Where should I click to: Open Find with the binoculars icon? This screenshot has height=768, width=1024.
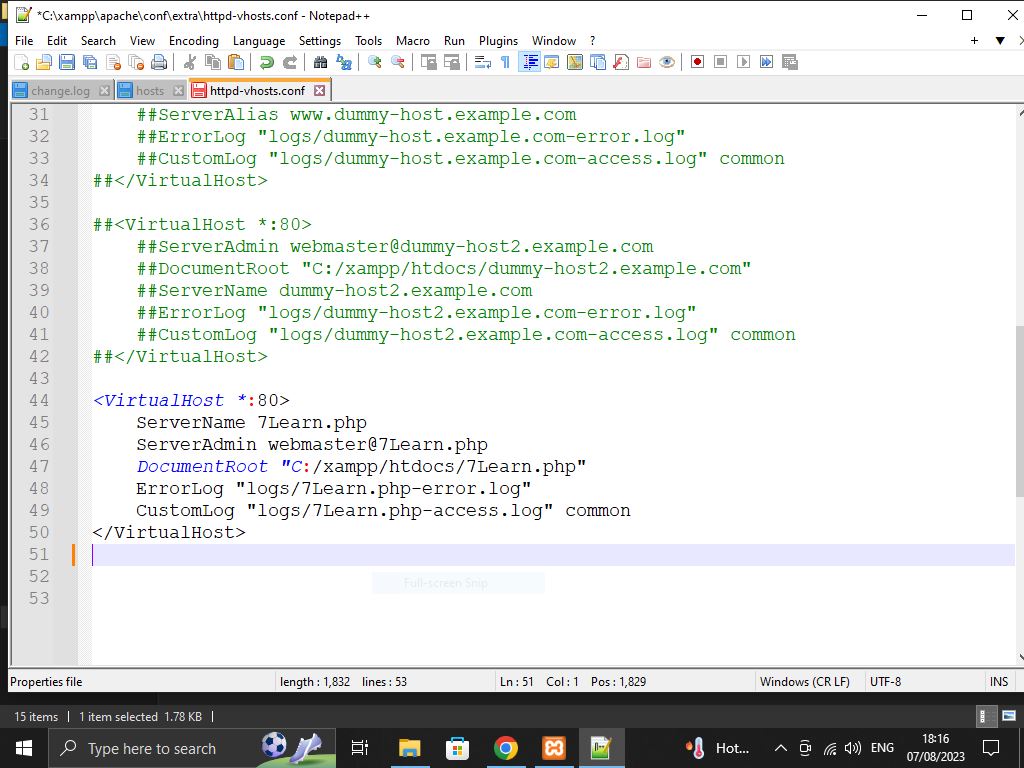coord(320,62)
